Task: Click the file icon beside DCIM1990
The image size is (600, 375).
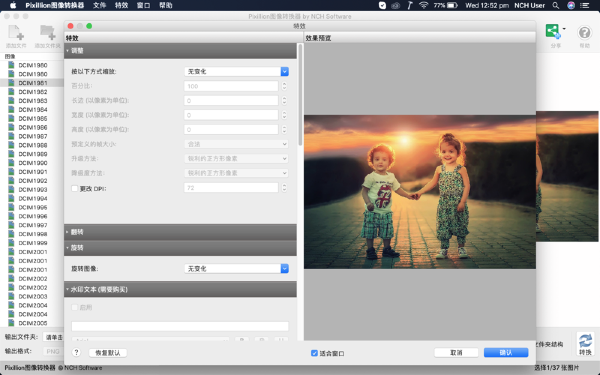Action: 11,163
